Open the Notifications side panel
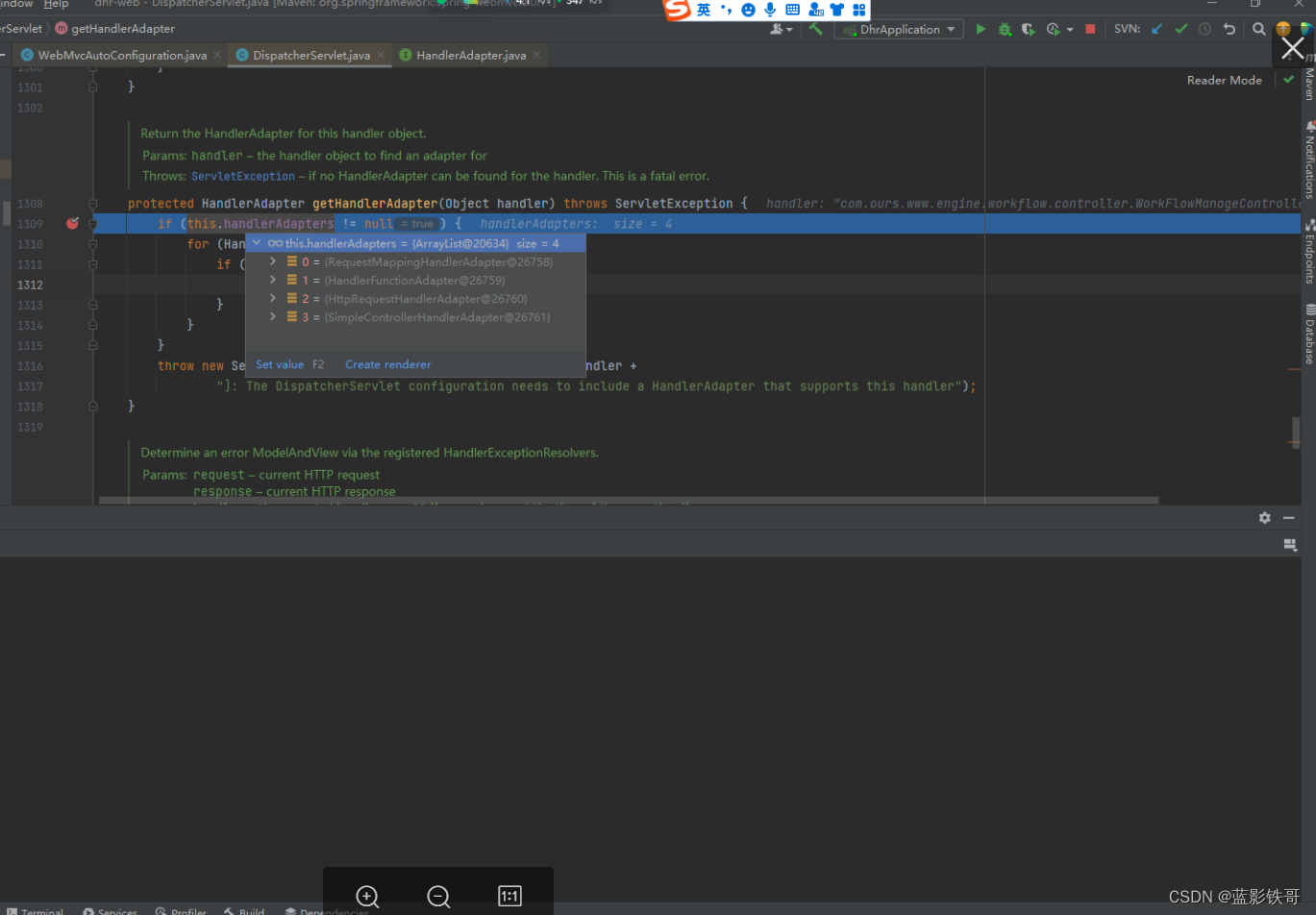Image resolution: width=1316 pixels, height=915 pixels. [1308, 160]
